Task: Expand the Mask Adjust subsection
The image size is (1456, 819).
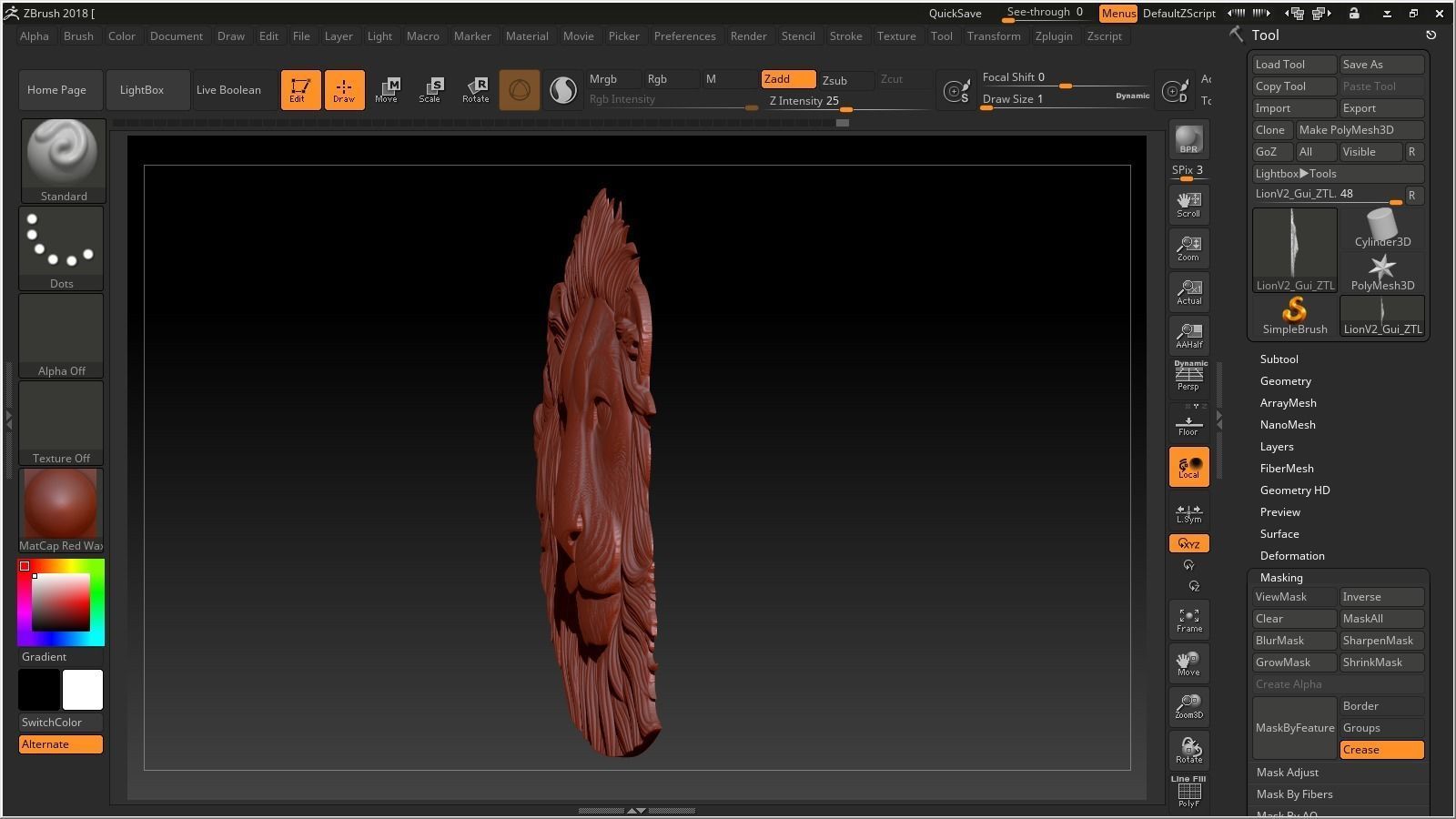Action: [1287, 773]
